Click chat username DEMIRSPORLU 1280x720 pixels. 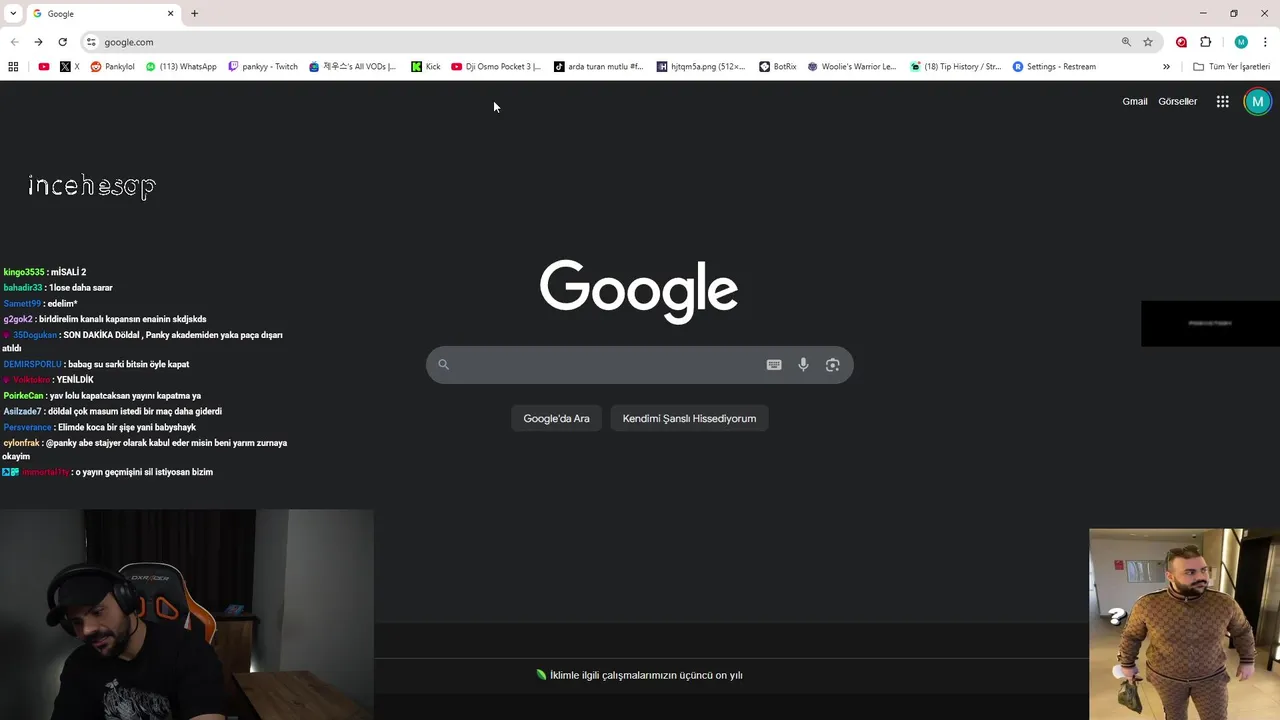[x=33, y=365]
